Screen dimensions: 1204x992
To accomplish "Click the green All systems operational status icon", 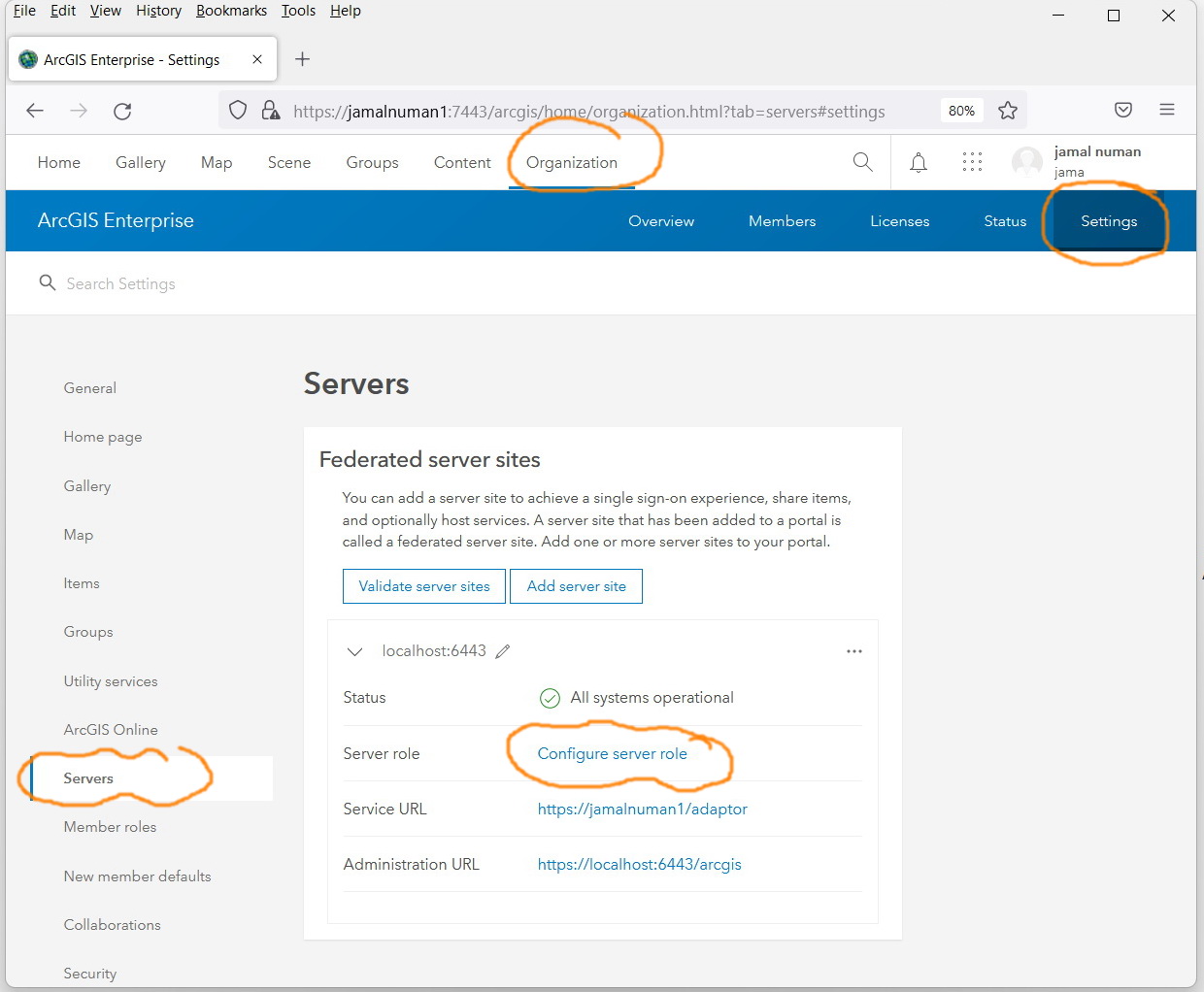I will 550,698.
